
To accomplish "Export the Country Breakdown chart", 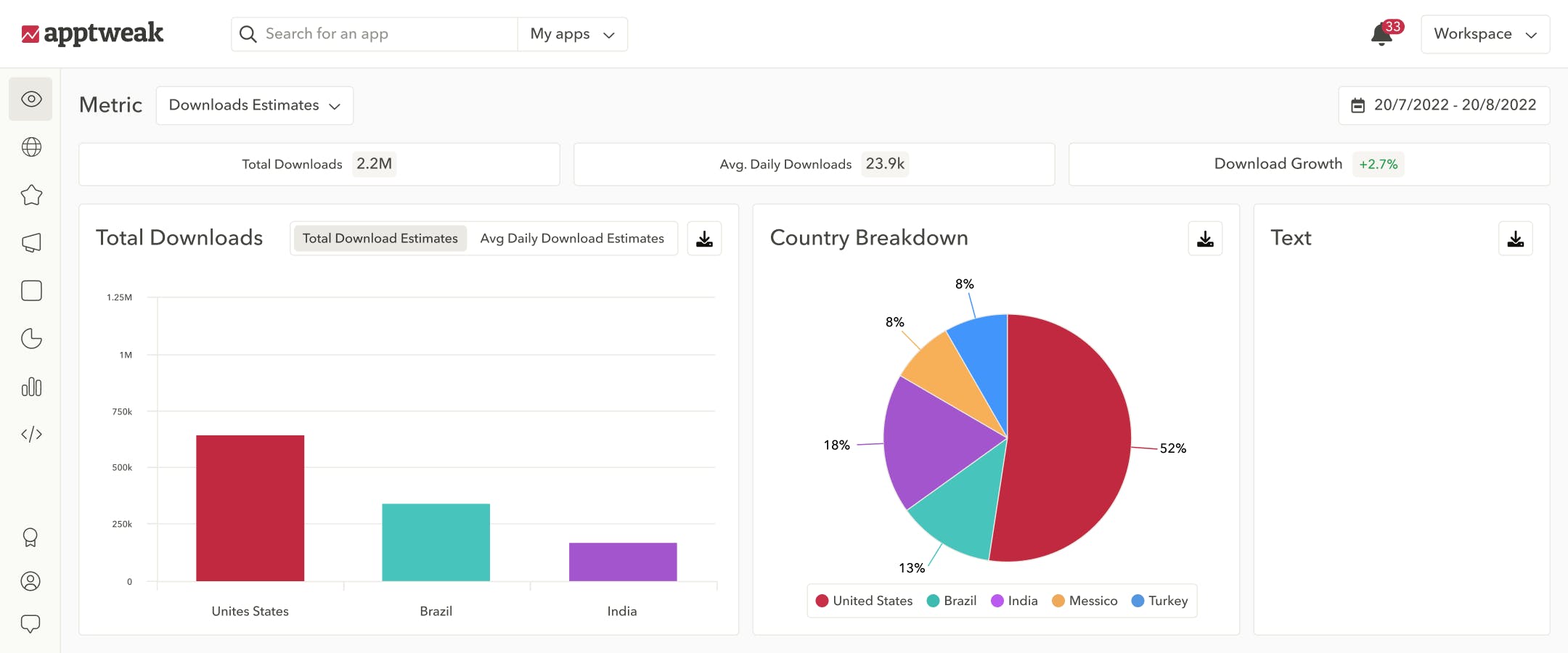I will (1205, 237).
